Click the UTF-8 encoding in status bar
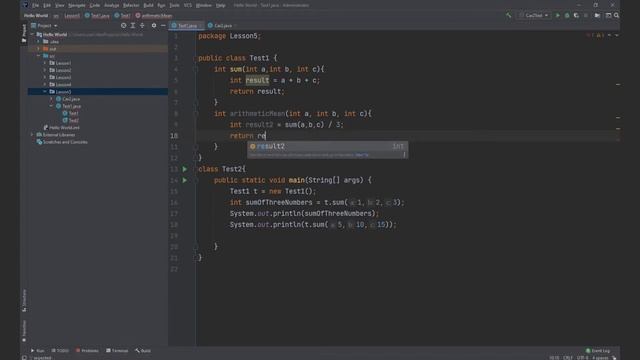The height and width of the screenshot is (360, 640). [582, 358]
